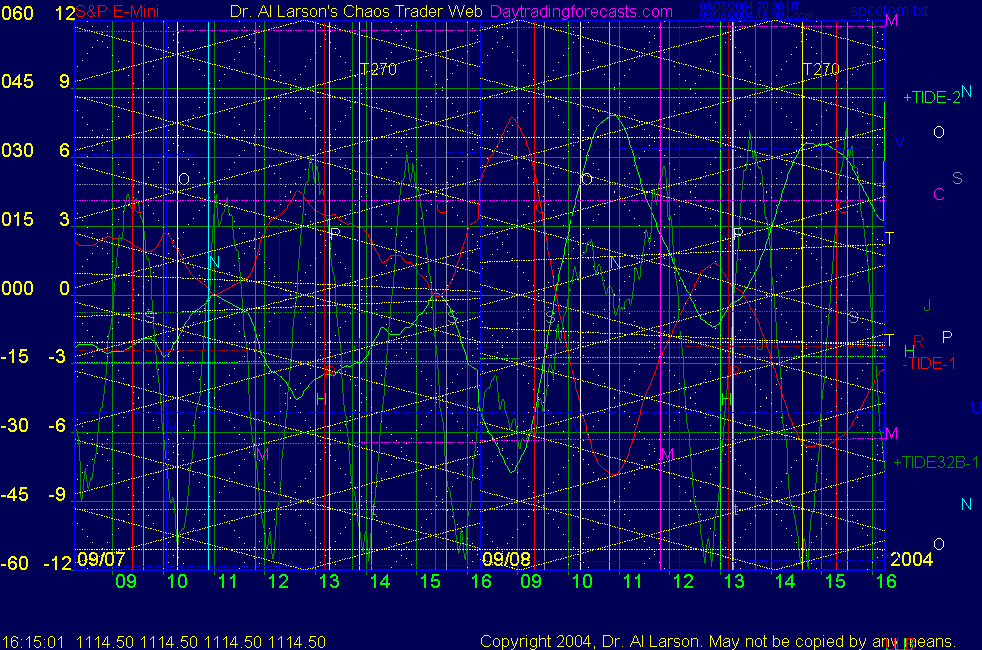
Task: Click the "-15" price axis label
Action: pyautogui.click(x=16, y=357)
